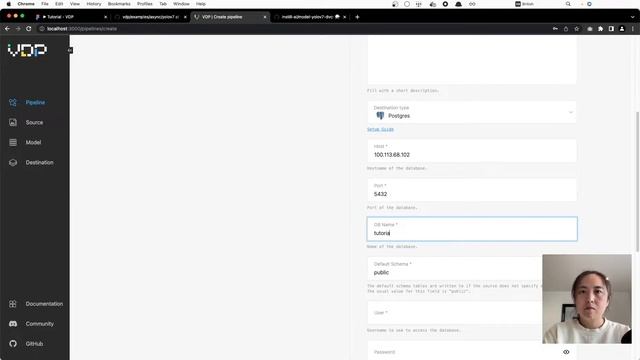
Task: Open the Documentation icon in sidebar
Action: tap(13, 304)
